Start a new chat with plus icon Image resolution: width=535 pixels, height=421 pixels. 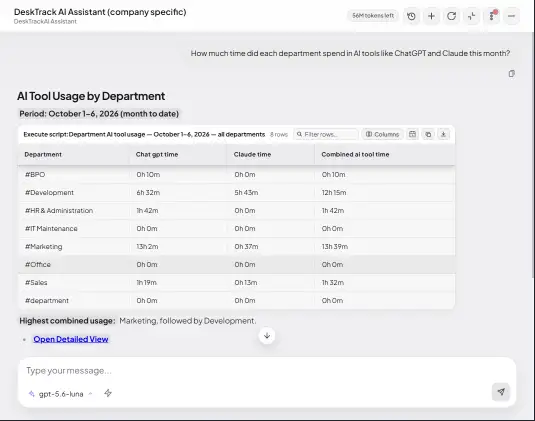click(431, 16)
